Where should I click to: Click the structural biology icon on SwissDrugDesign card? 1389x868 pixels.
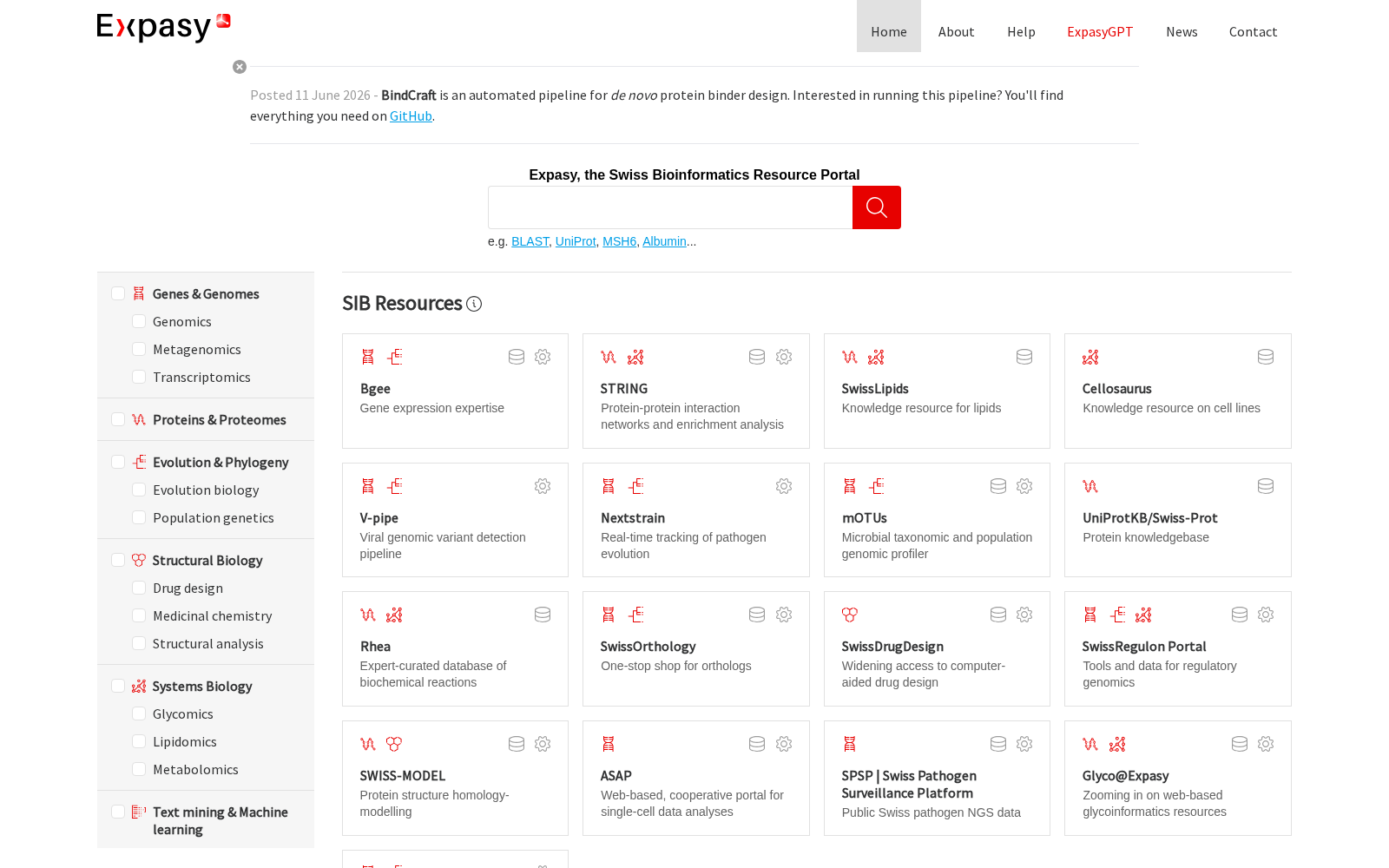pyautogui.click(x=850, y=615)
